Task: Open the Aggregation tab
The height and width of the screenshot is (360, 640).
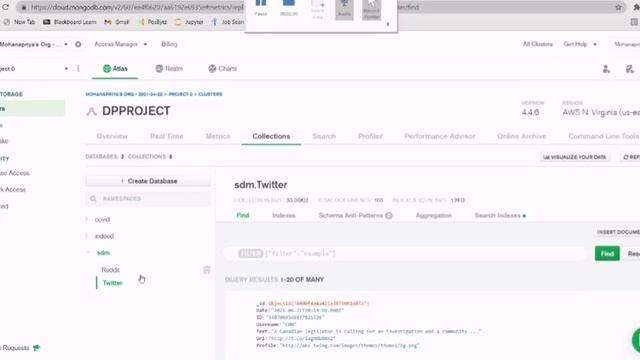Action: (x=433, y=216)
